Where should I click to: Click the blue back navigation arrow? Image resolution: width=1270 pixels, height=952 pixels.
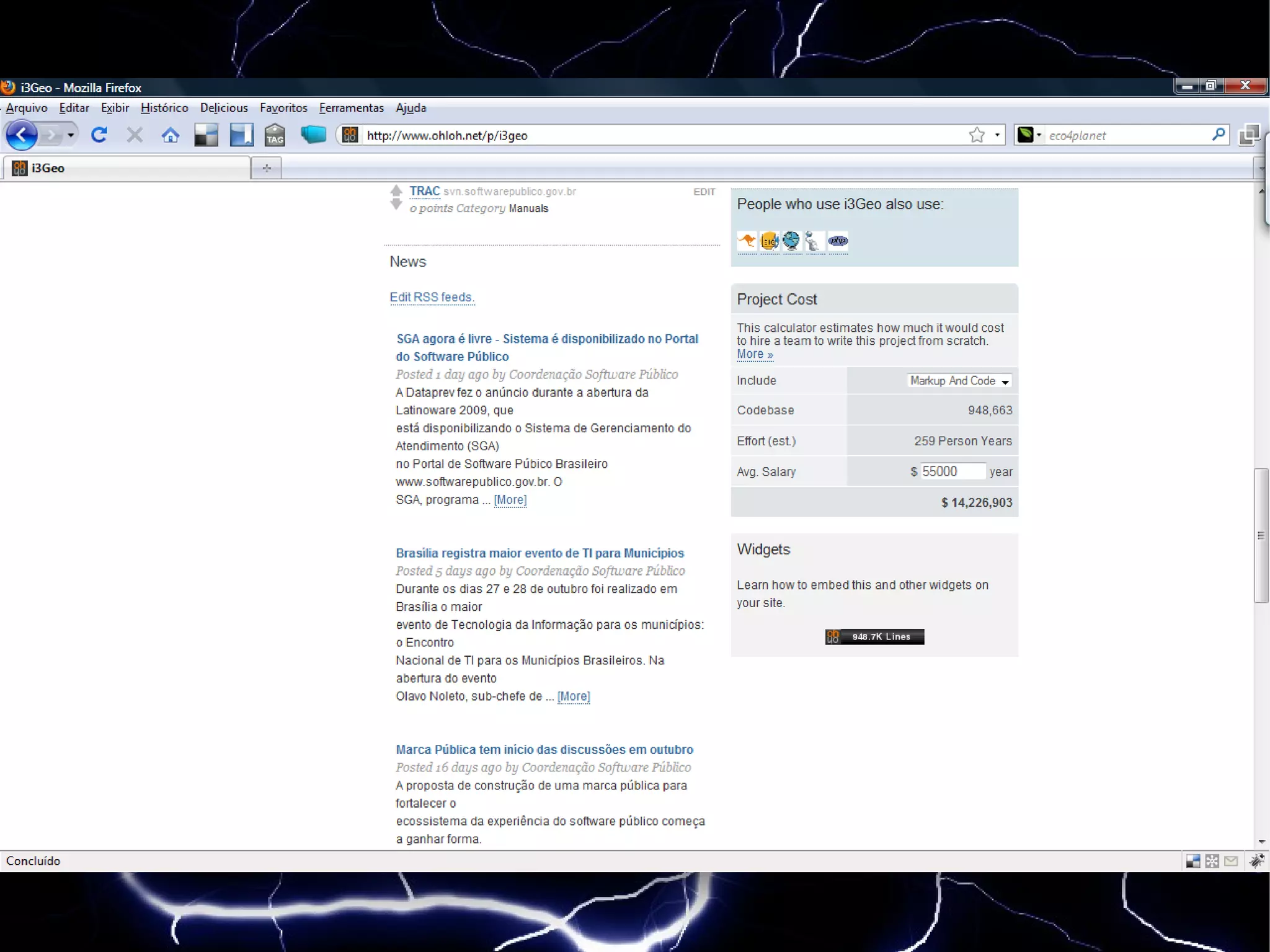[22, 135]
